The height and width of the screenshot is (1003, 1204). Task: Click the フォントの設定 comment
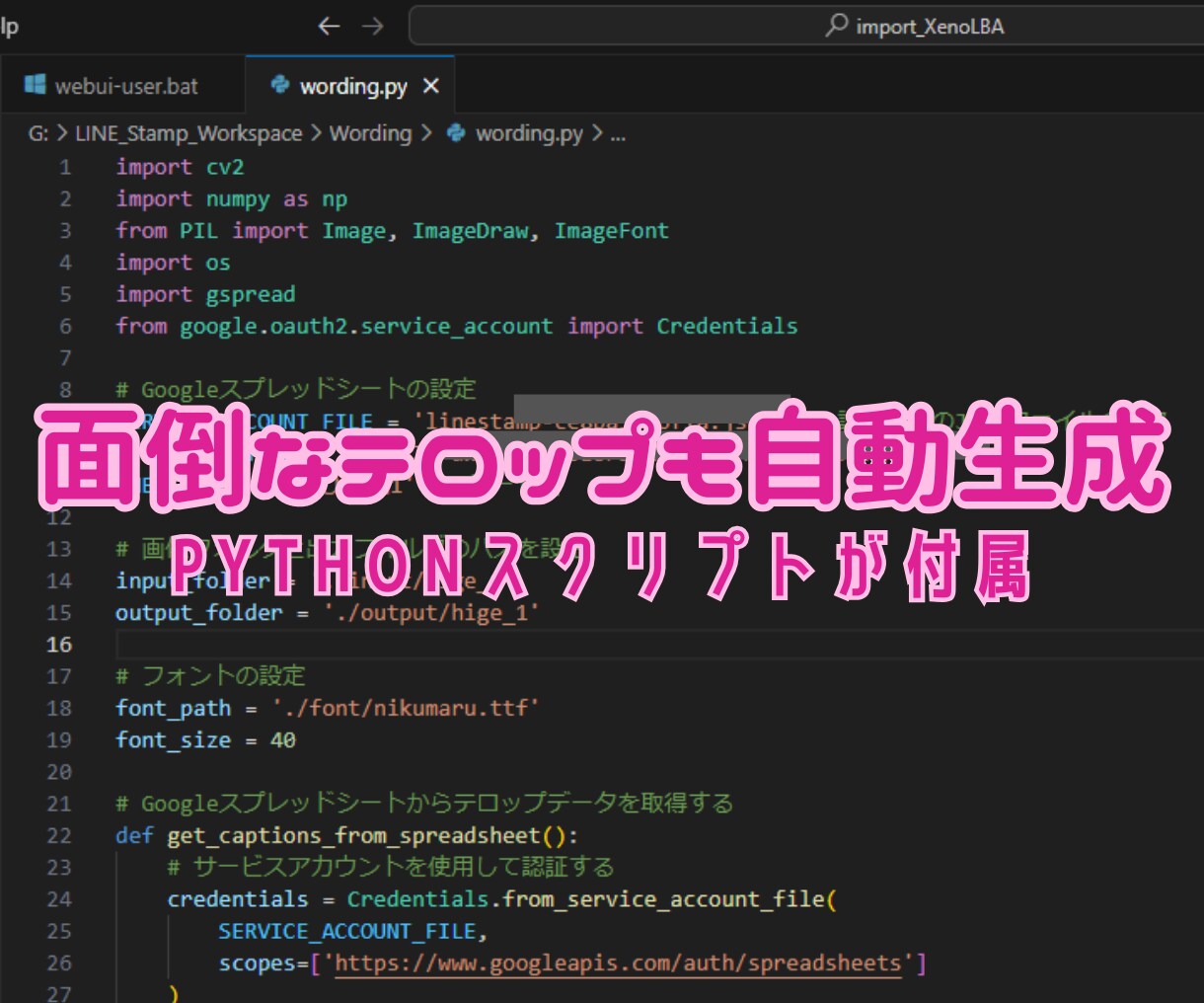[x=211, y=676]
